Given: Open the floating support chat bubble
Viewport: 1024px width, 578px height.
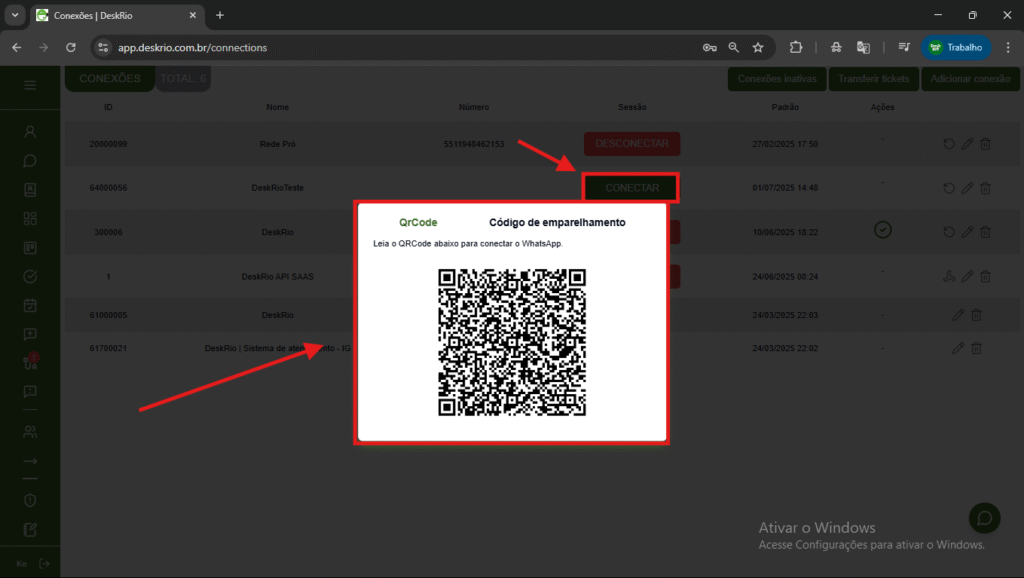Looking at the screenshot, I should pos(984,519).
